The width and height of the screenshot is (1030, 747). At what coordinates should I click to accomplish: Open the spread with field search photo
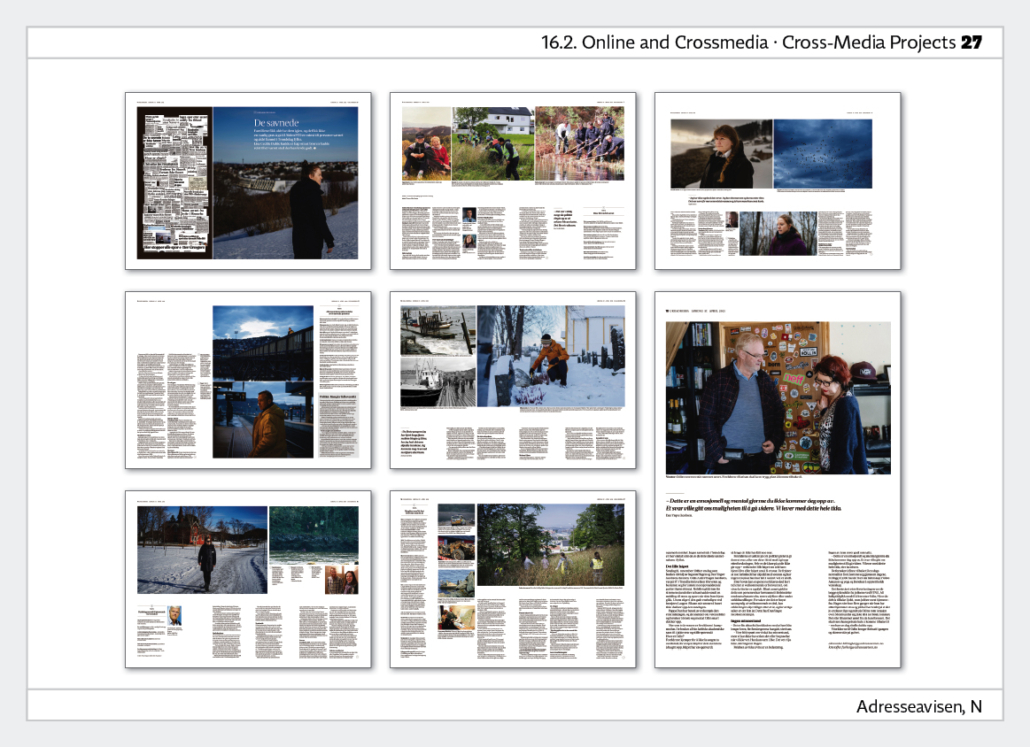513,579
